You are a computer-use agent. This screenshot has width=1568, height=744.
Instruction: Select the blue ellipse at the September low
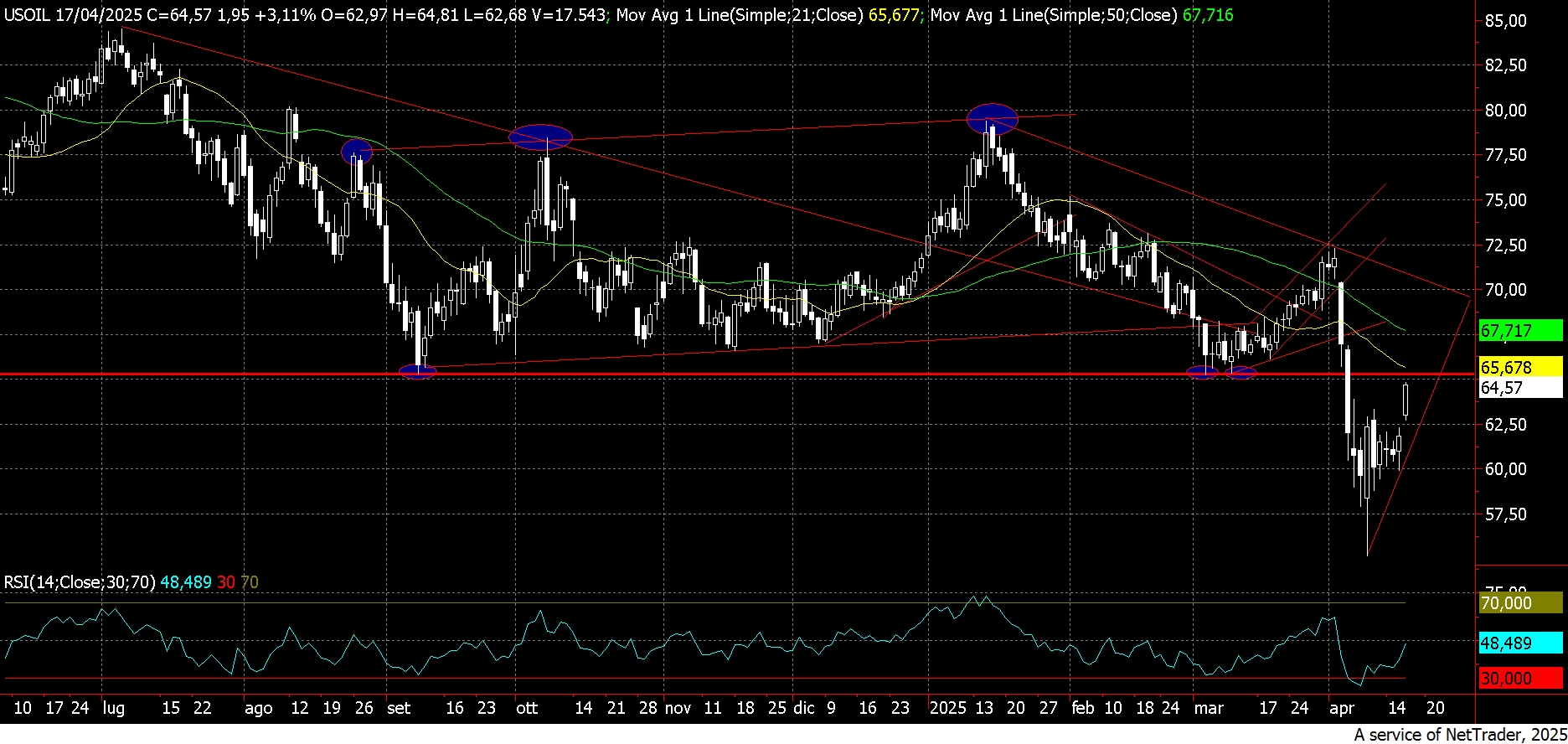pos(418,371)
